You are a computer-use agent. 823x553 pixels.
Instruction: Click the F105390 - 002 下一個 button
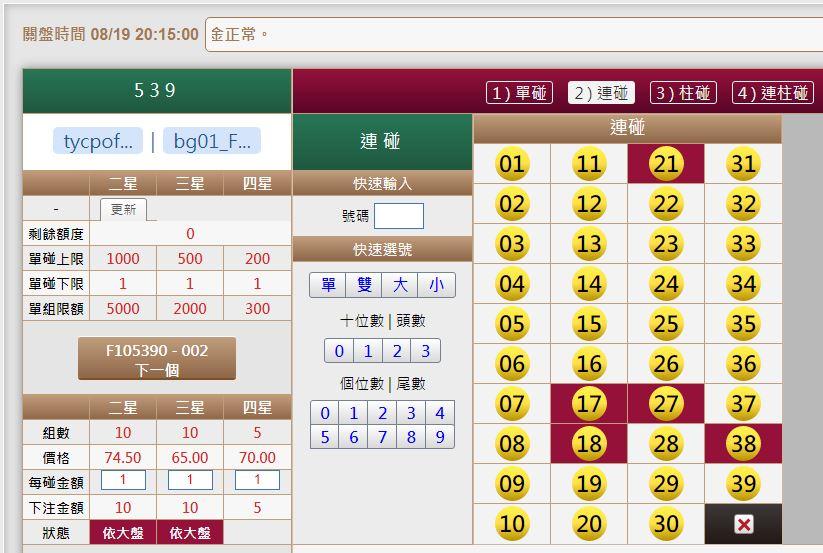click(x=157, y=359)
